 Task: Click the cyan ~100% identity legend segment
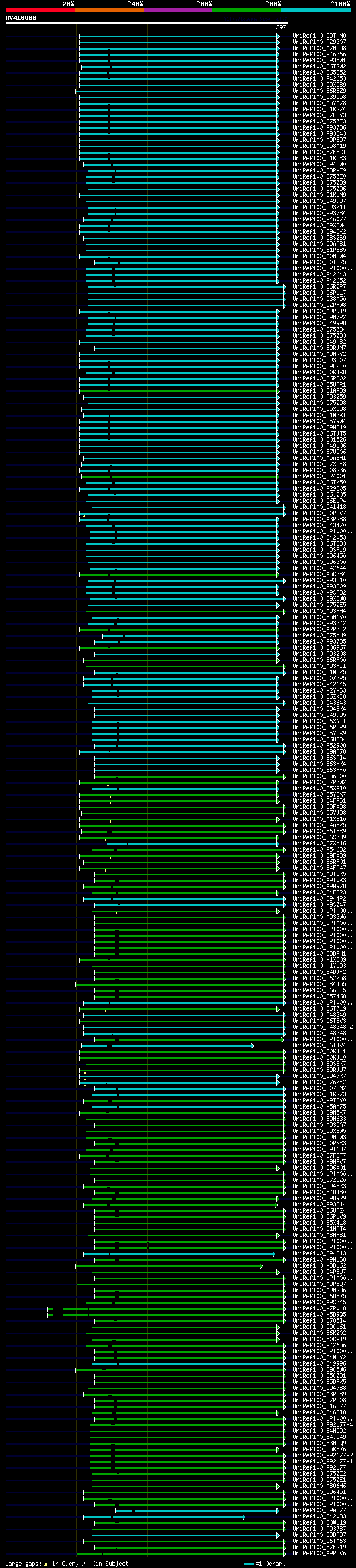coord(316,10)
